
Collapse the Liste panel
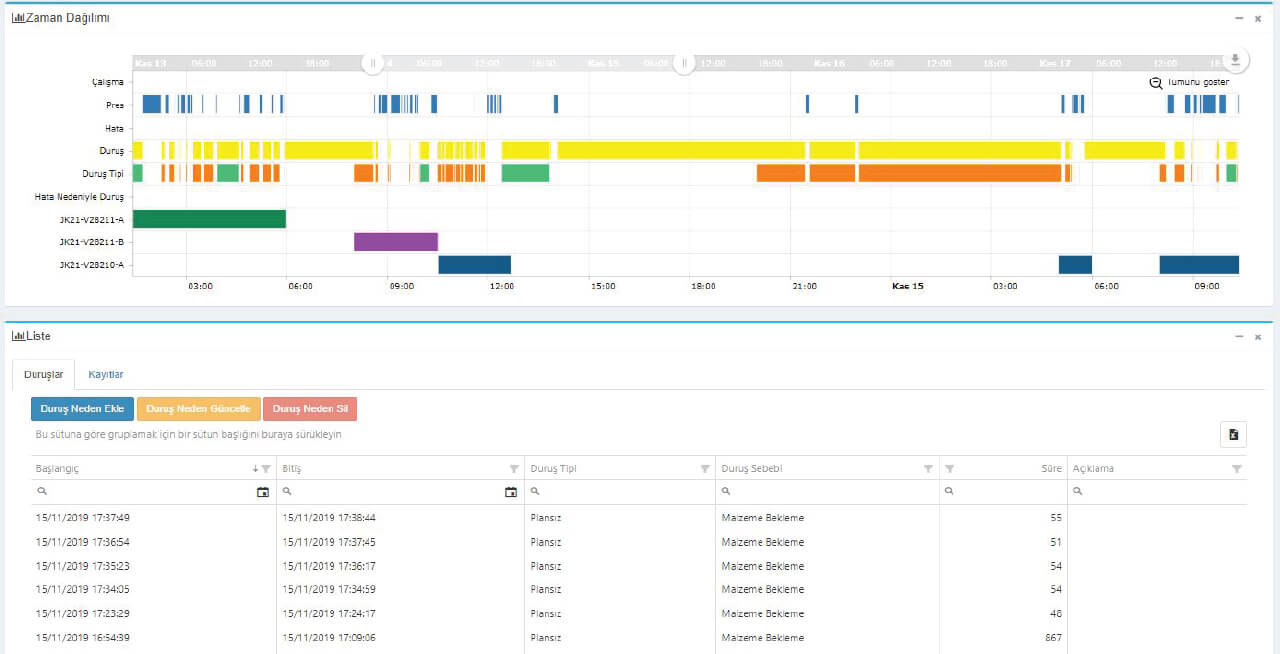point(1239,337)
